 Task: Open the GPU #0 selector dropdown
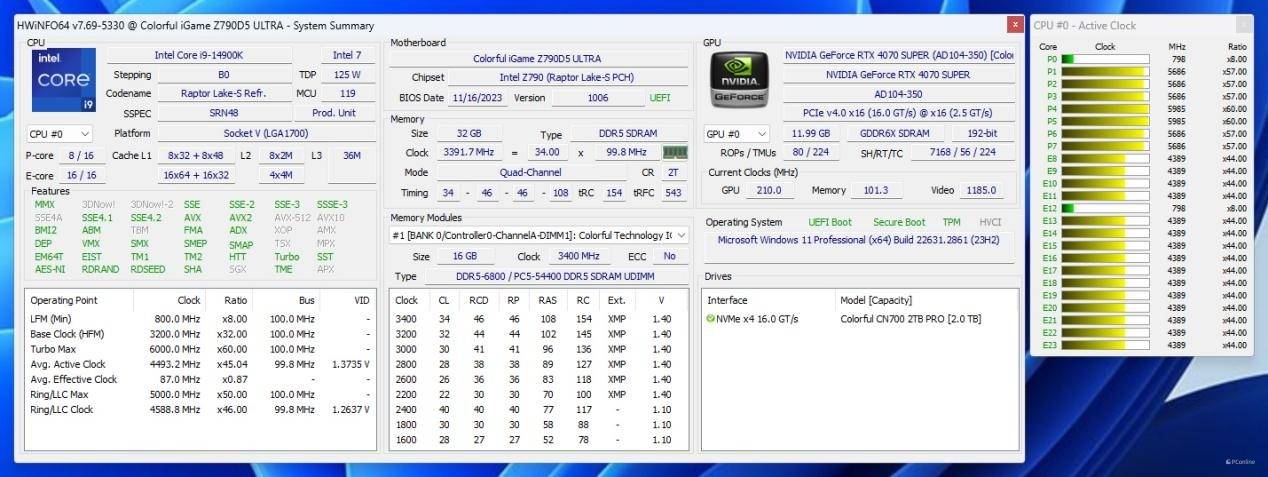(x=736, y=133)
